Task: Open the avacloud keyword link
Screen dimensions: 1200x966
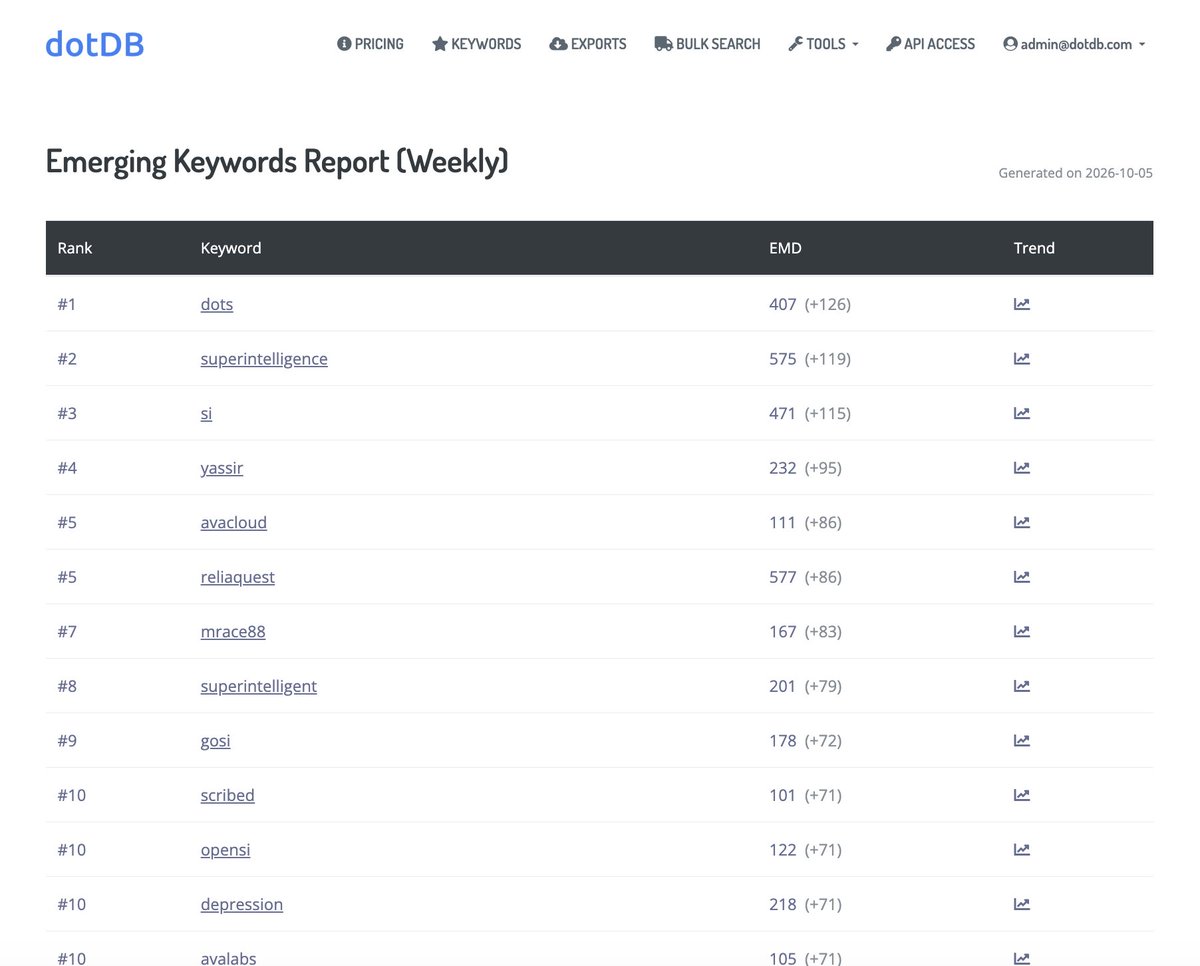Action: pyautogui.click(x=234, y=522)
